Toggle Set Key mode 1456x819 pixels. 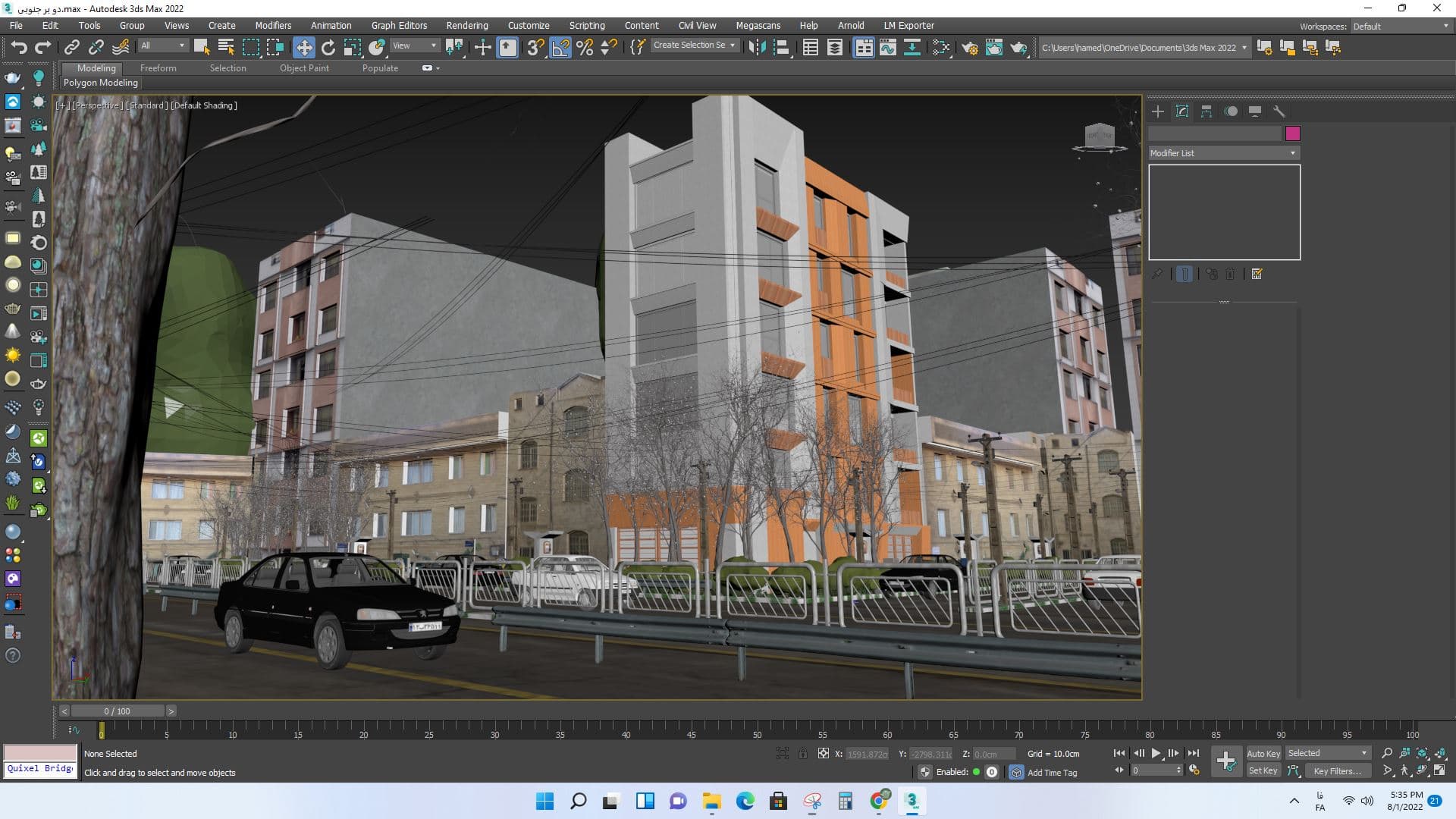pyautogui.click(x=1263, y=771)
